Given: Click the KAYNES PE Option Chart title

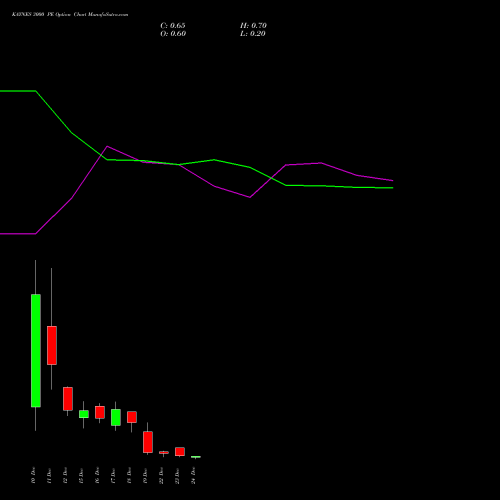Looking at the screenshot, I should tap(70, 15).
